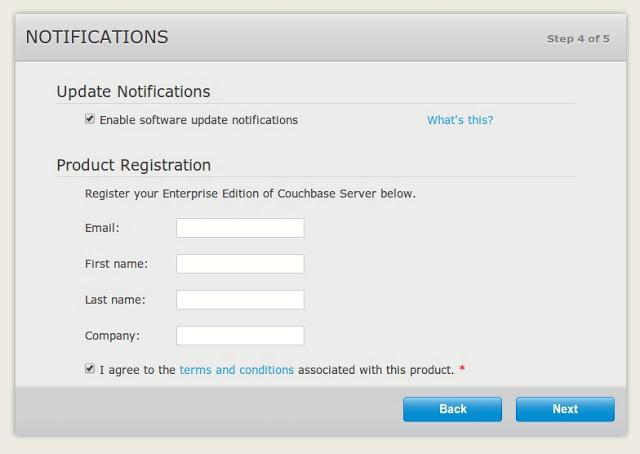Screen dimensions: 640x454
Task: Click the "Last name:" label text
Action: 115,300
